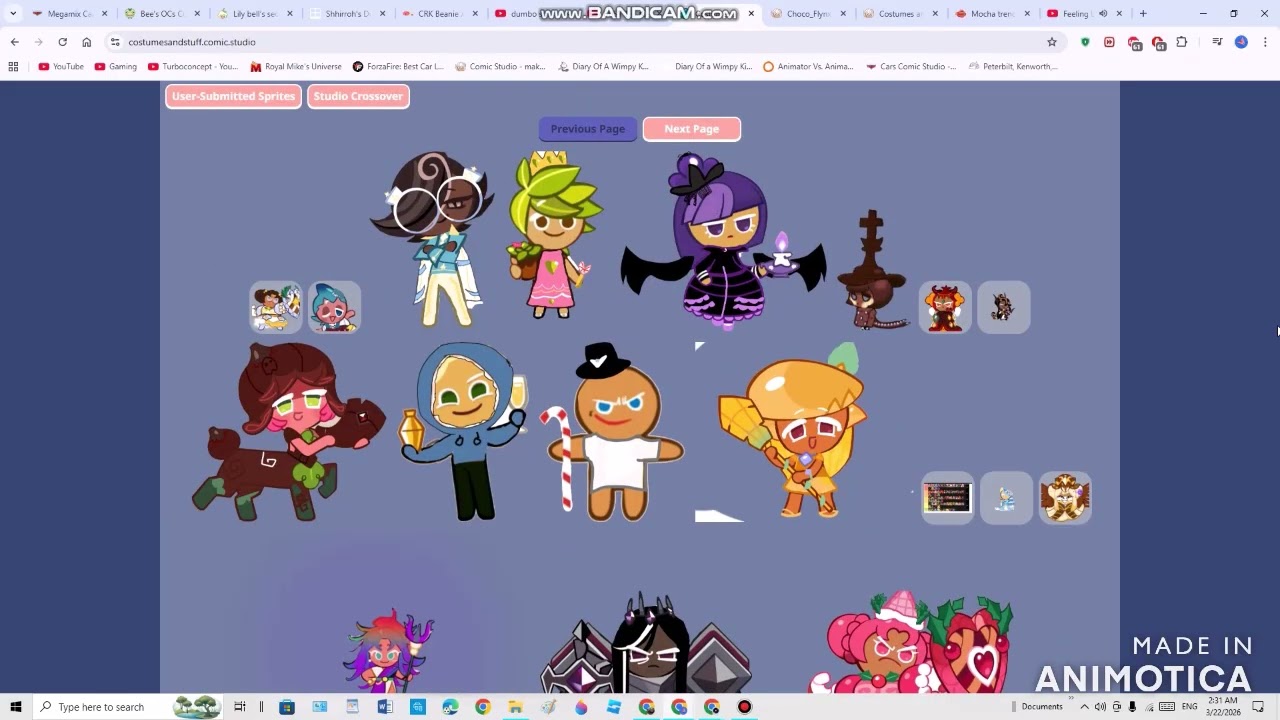This screenshot has height=720, width=1280.
Task: Open Task View on the taskbar
Action: click(240, 707)
